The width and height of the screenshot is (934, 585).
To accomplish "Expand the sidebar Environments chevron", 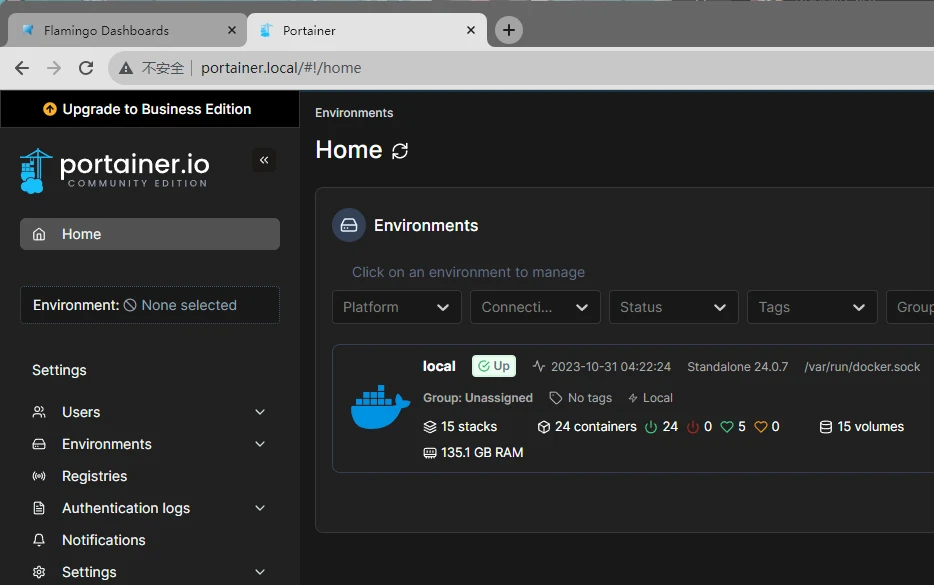I will pos(260,444).
